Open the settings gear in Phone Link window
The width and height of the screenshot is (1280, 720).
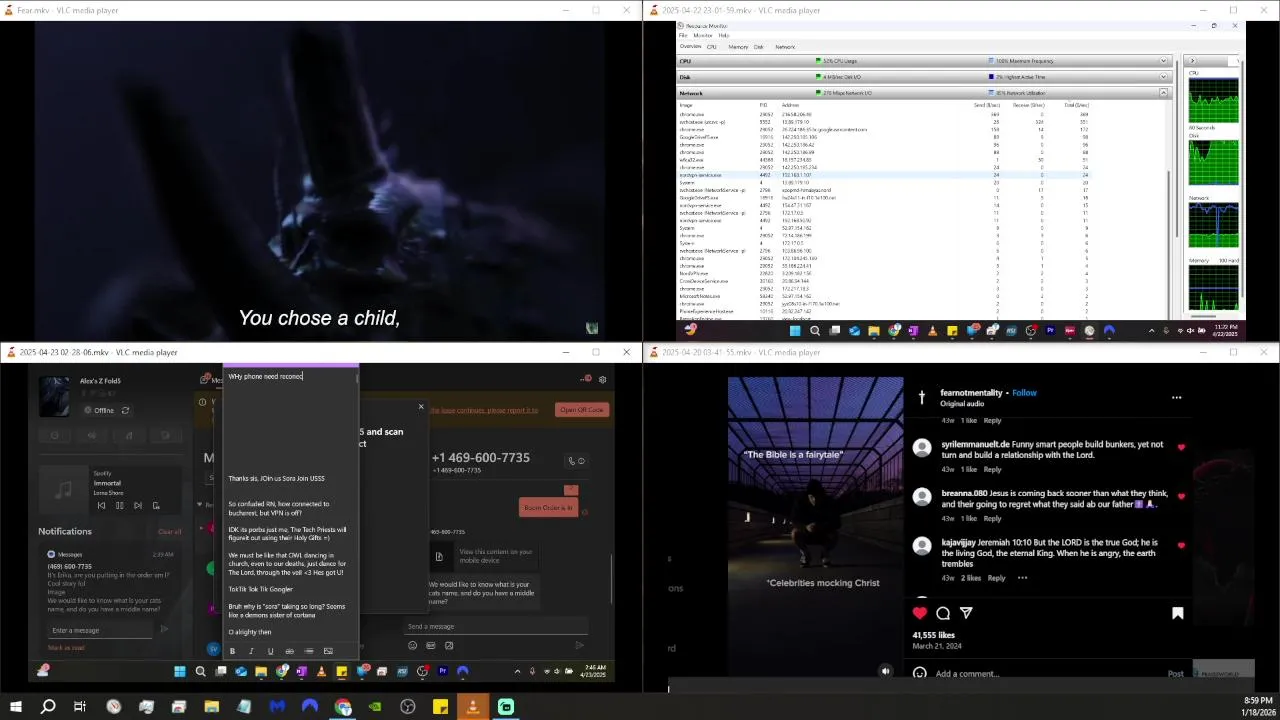602,380
